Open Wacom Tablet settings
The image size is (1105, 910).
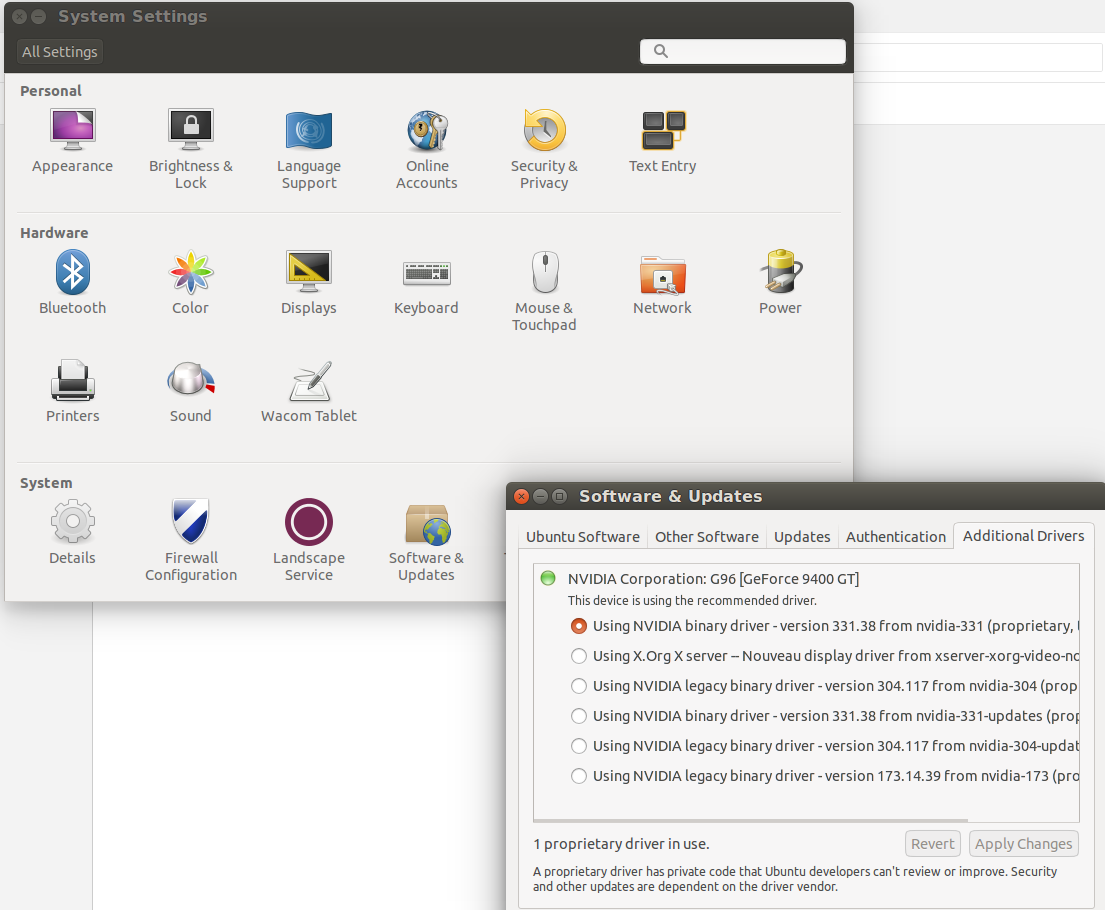[309, 392]
